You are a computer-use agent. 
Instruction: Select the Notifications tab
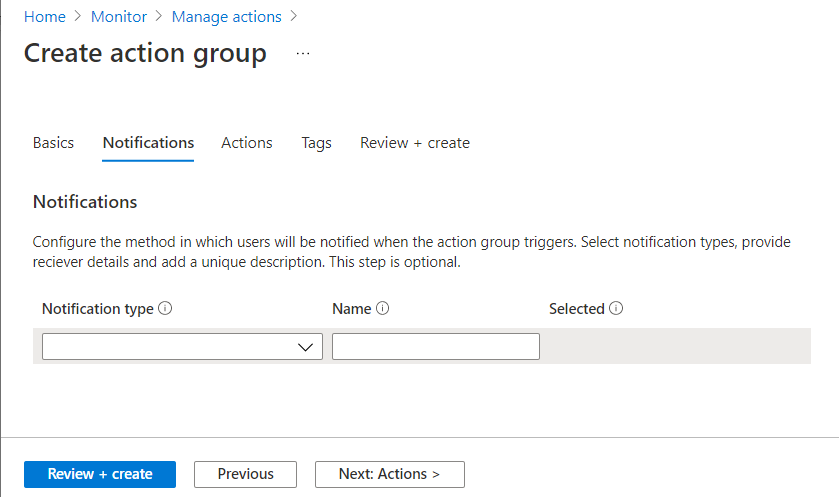(148, 143)
